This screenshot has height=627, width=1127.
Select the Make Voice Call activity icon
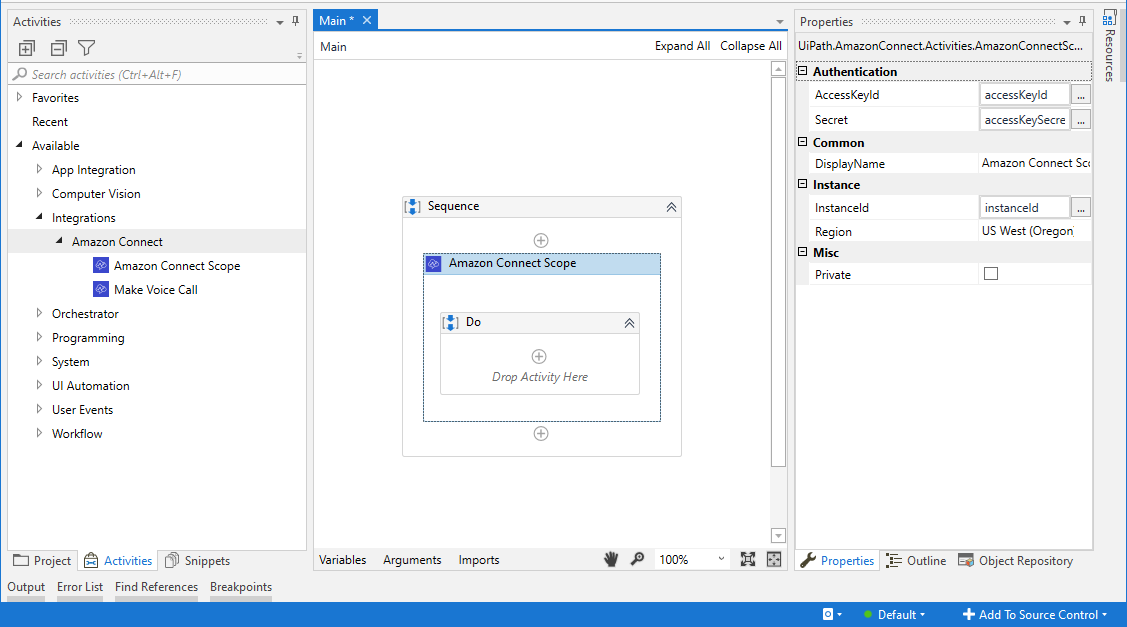(x=101, y=289)
